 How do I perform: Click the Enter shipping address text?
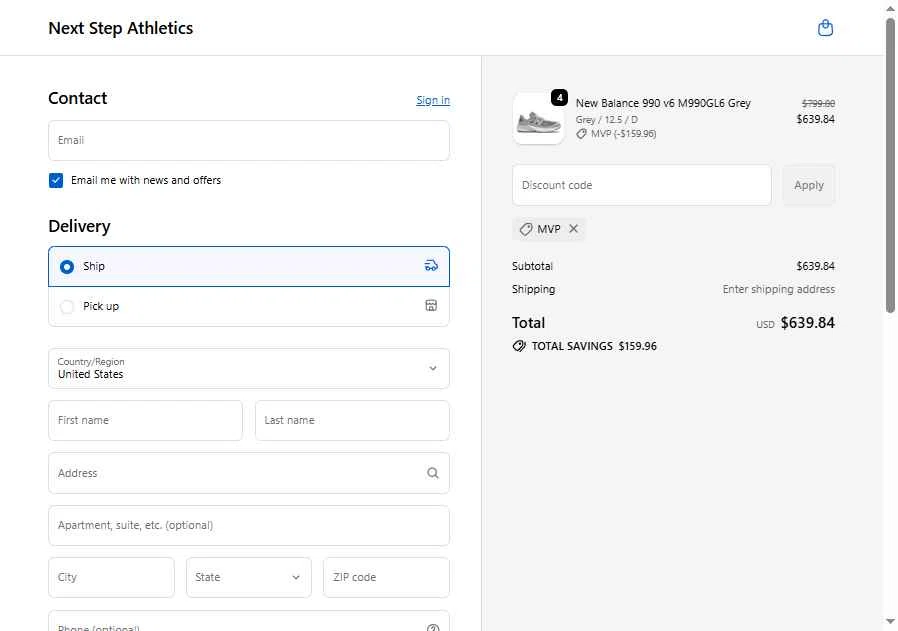[778, 289]
